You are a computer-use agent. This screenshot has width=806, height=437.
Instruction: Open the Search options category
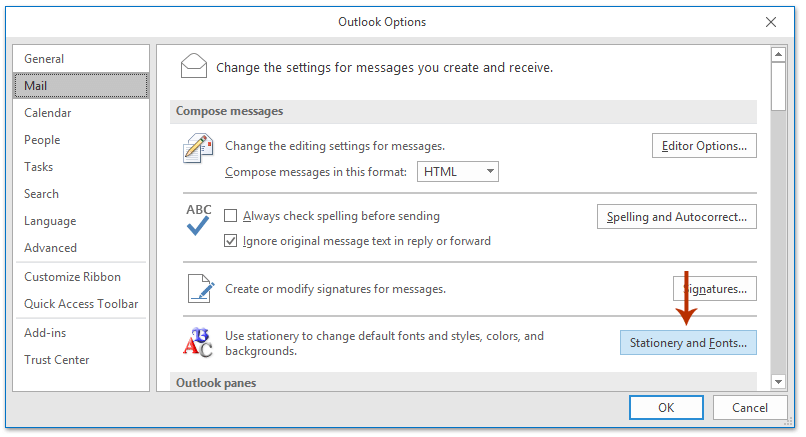[81, 194]
